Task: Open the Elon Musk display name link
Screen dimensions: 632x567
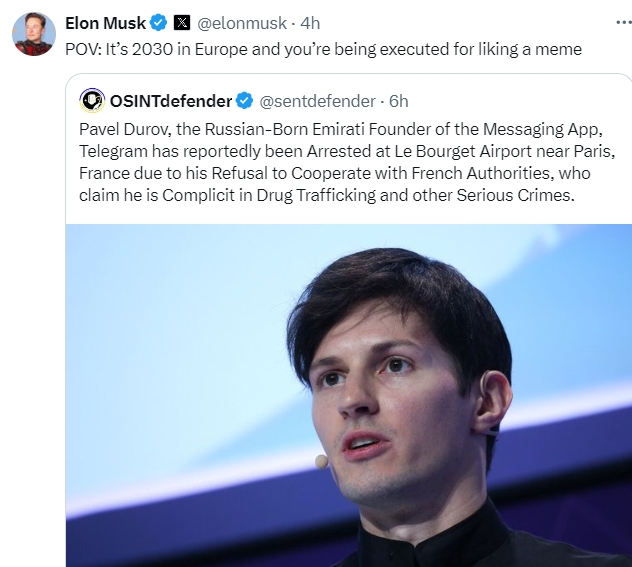Action: (x=105, y=23)
